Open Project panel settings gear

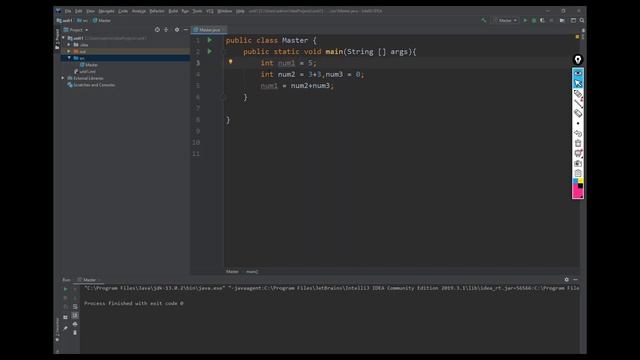tap(177, 30)
